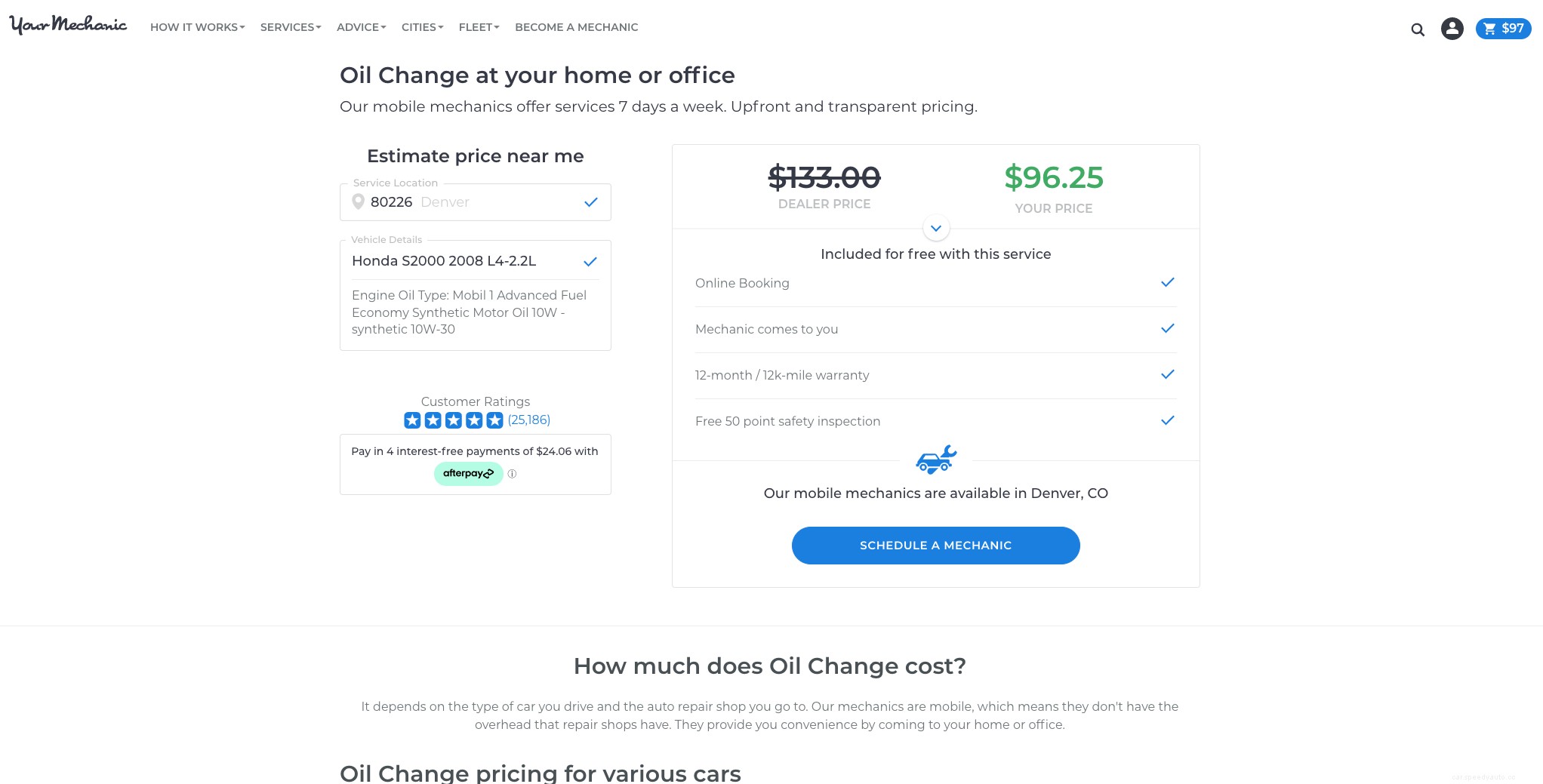
Task: Click the location pin icon beside 80226
Action: coord(359,201)
